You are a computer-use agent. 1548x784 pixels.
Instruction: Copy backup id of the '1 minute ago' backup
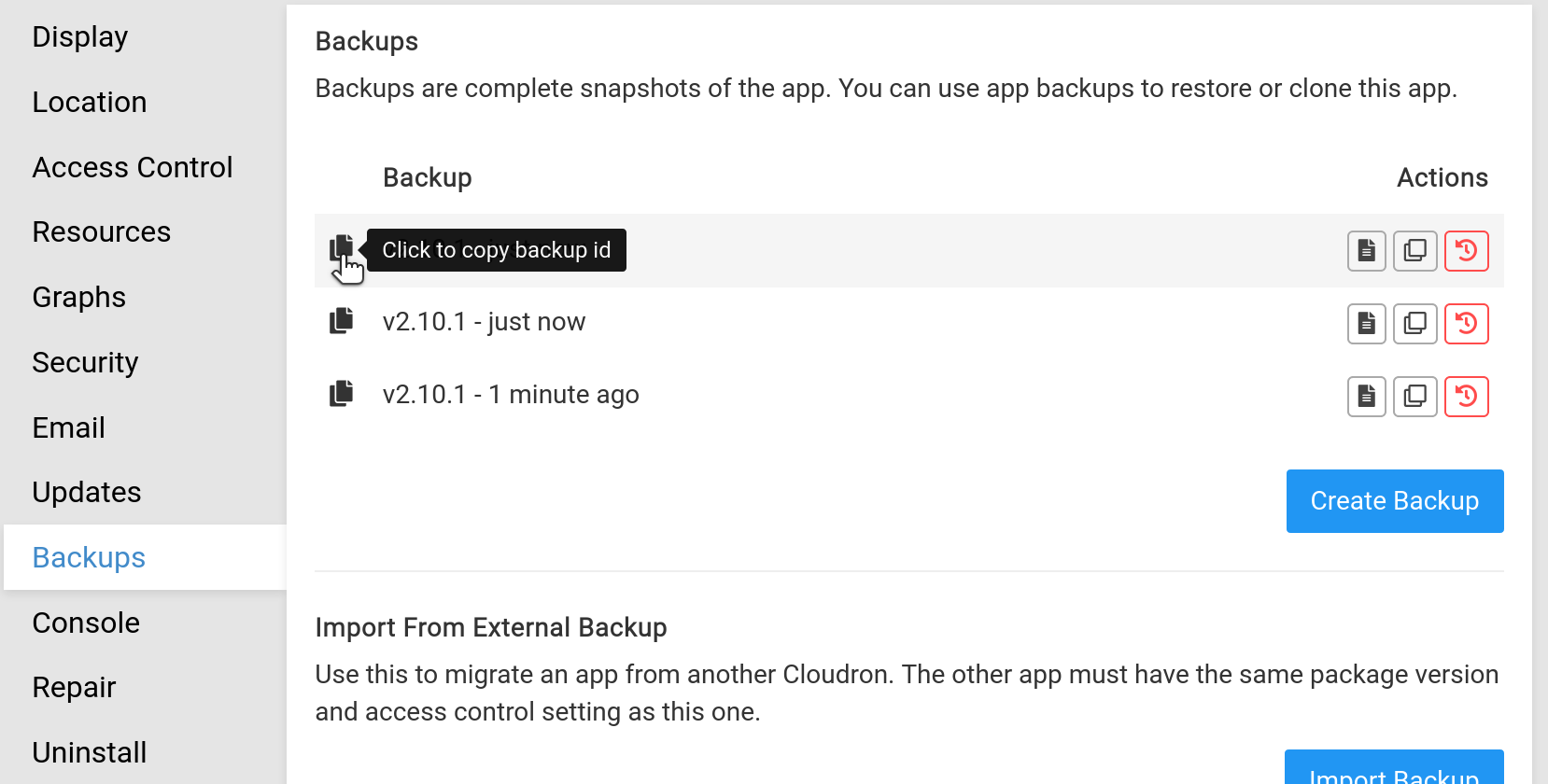click(342, 394)
